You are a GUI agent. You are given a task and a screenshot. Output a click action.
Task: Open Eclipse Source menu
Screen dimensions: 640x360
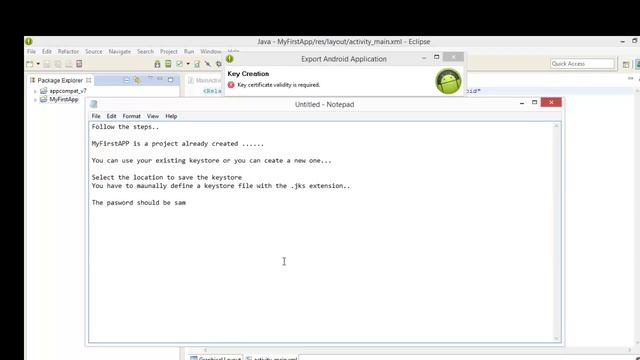coord(93,51)
